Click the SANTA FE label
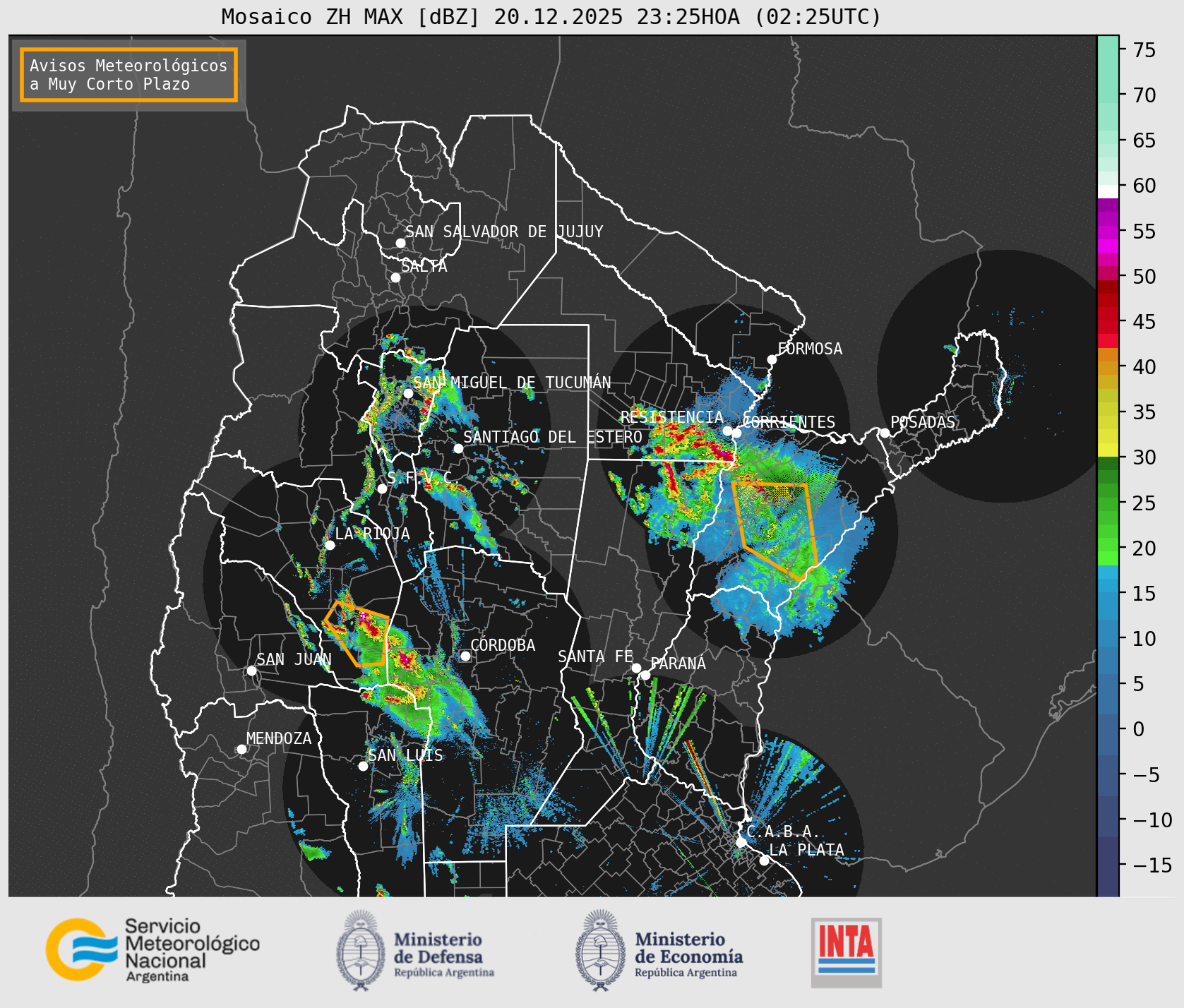 pyautogui.click(x=595, y=656)
